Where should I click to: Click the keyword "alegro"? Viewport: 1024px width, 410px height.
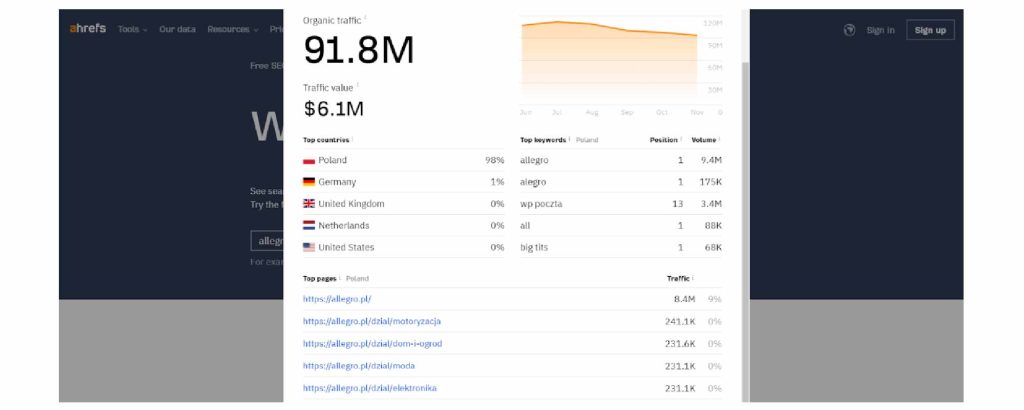(x=533, y=182)
